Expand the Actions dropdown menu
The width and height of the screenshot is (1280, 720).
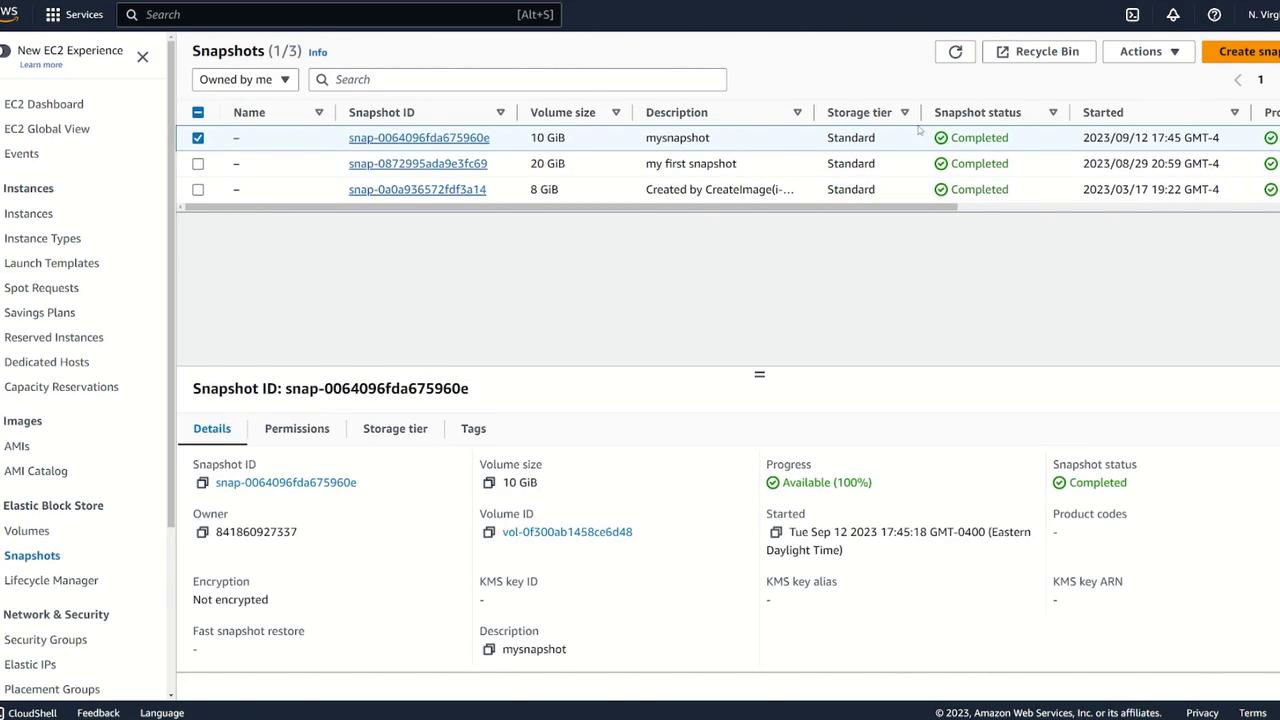1148,52
